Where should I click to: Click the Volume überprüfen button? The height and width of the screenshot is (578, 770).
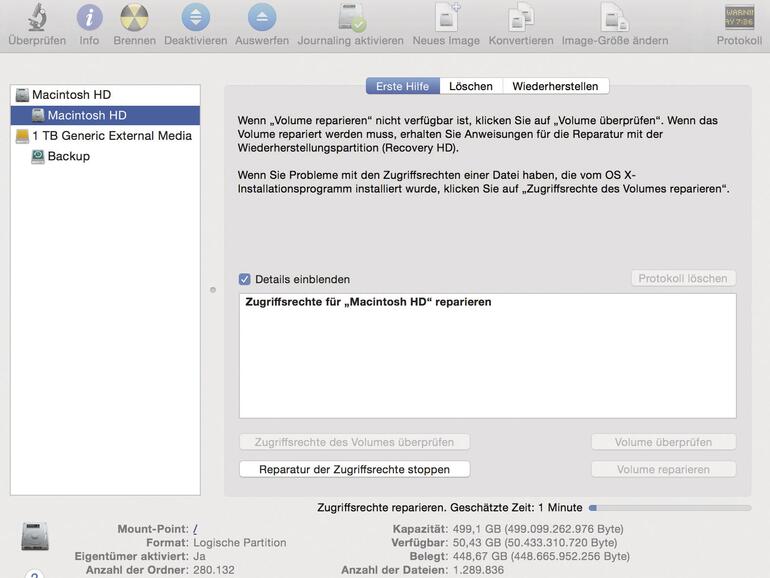click(663, 442)
